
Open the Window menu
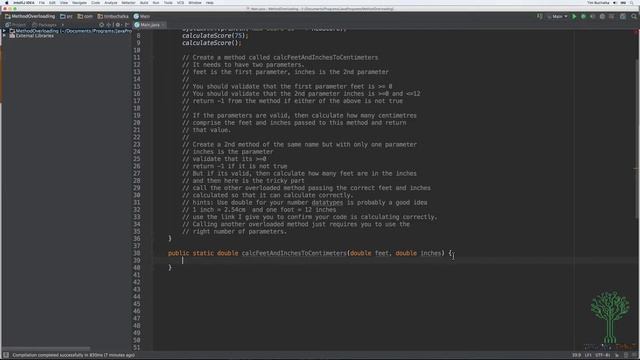click(x=195, y=2)
